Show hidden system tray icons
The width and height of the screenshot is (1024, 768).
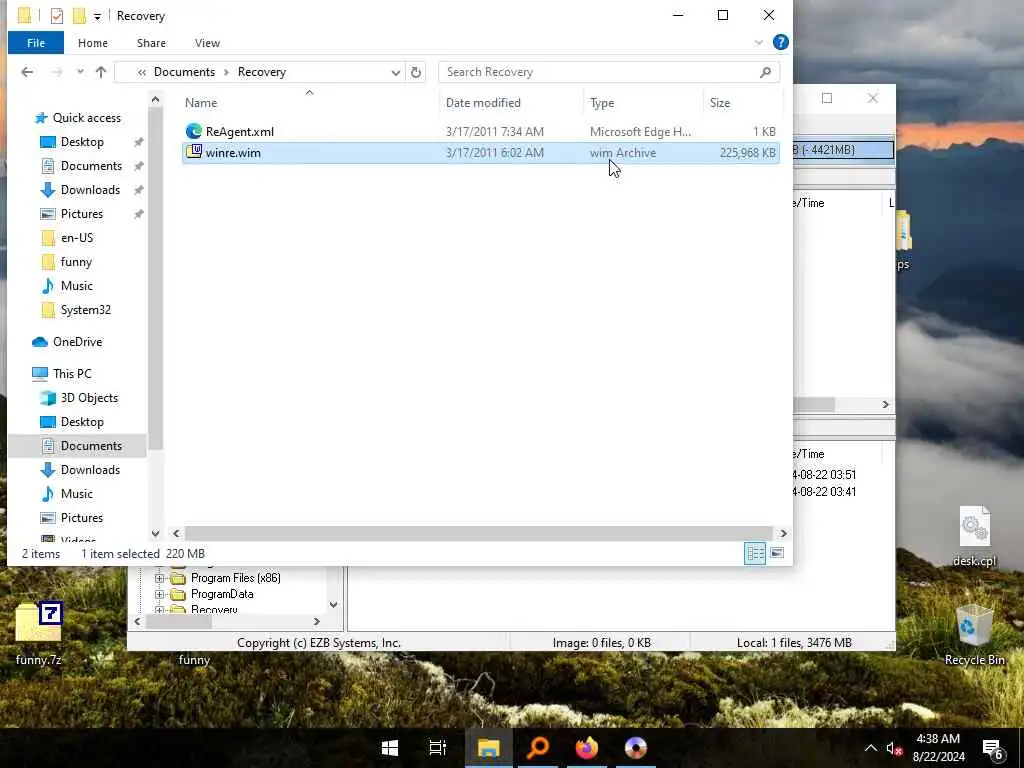click(871, 748)
